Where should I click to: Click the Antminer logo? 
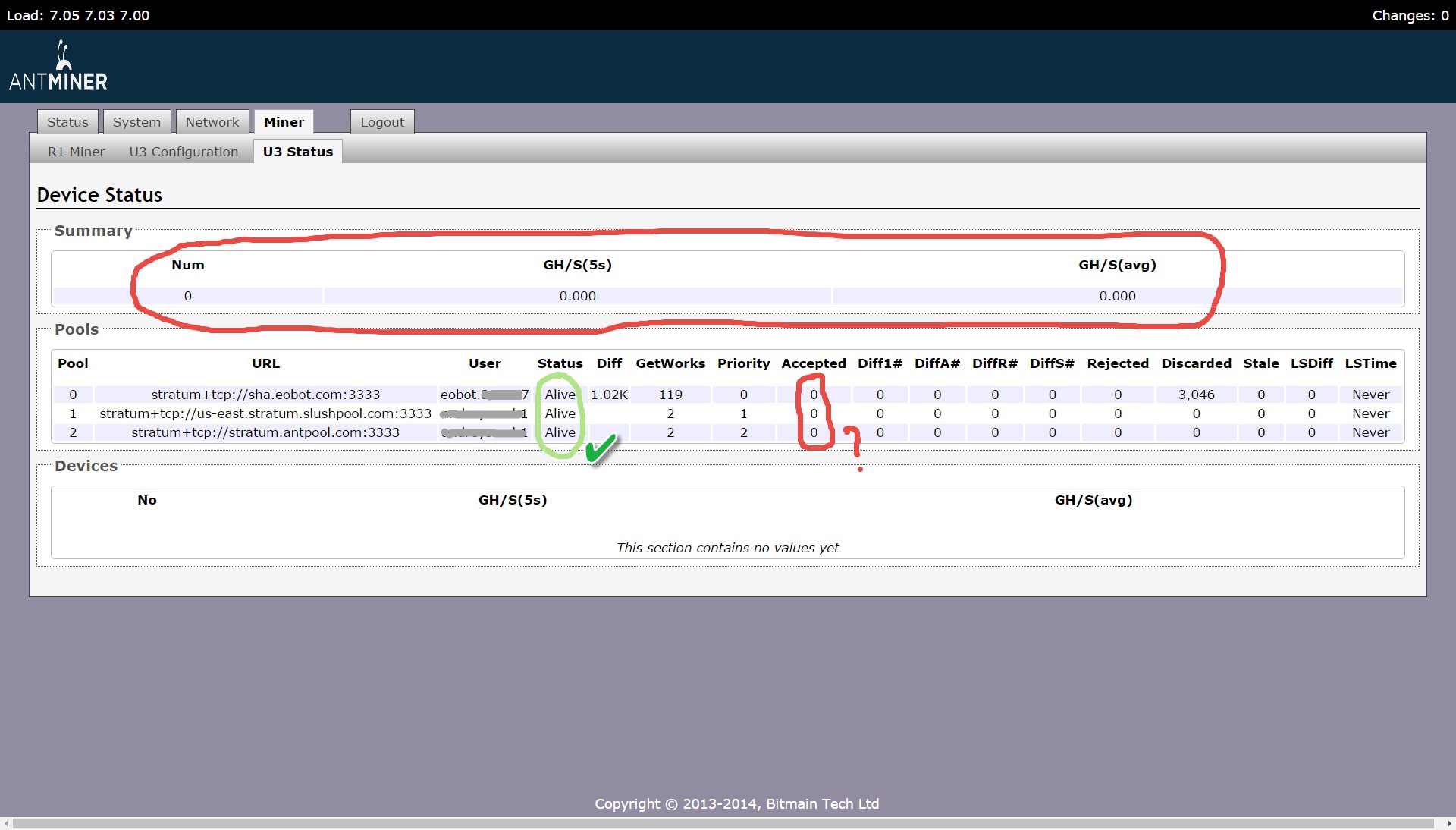58,67
